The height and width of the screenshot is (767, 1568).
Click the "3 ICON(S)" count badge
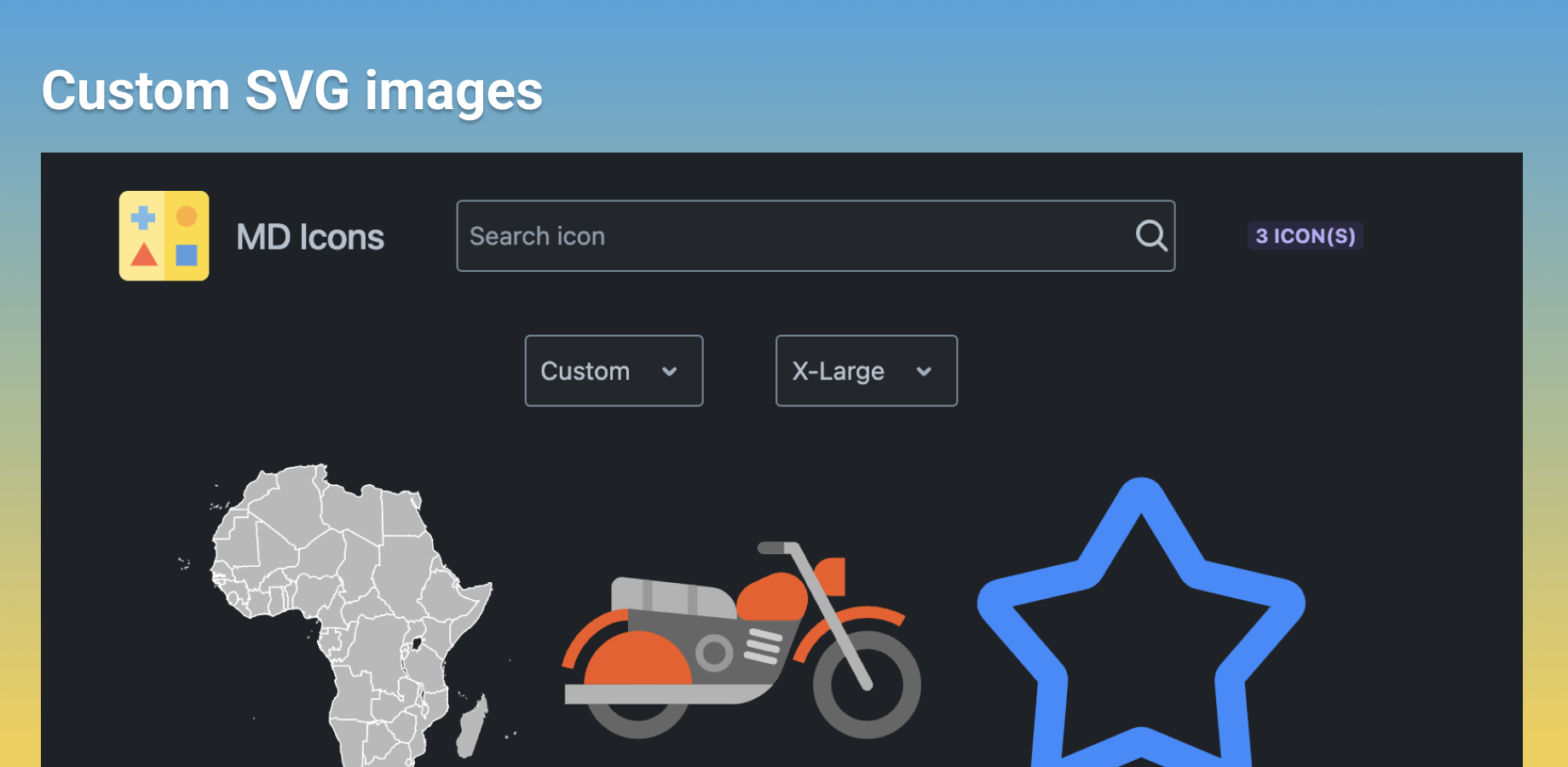(x=1305, y=236)
